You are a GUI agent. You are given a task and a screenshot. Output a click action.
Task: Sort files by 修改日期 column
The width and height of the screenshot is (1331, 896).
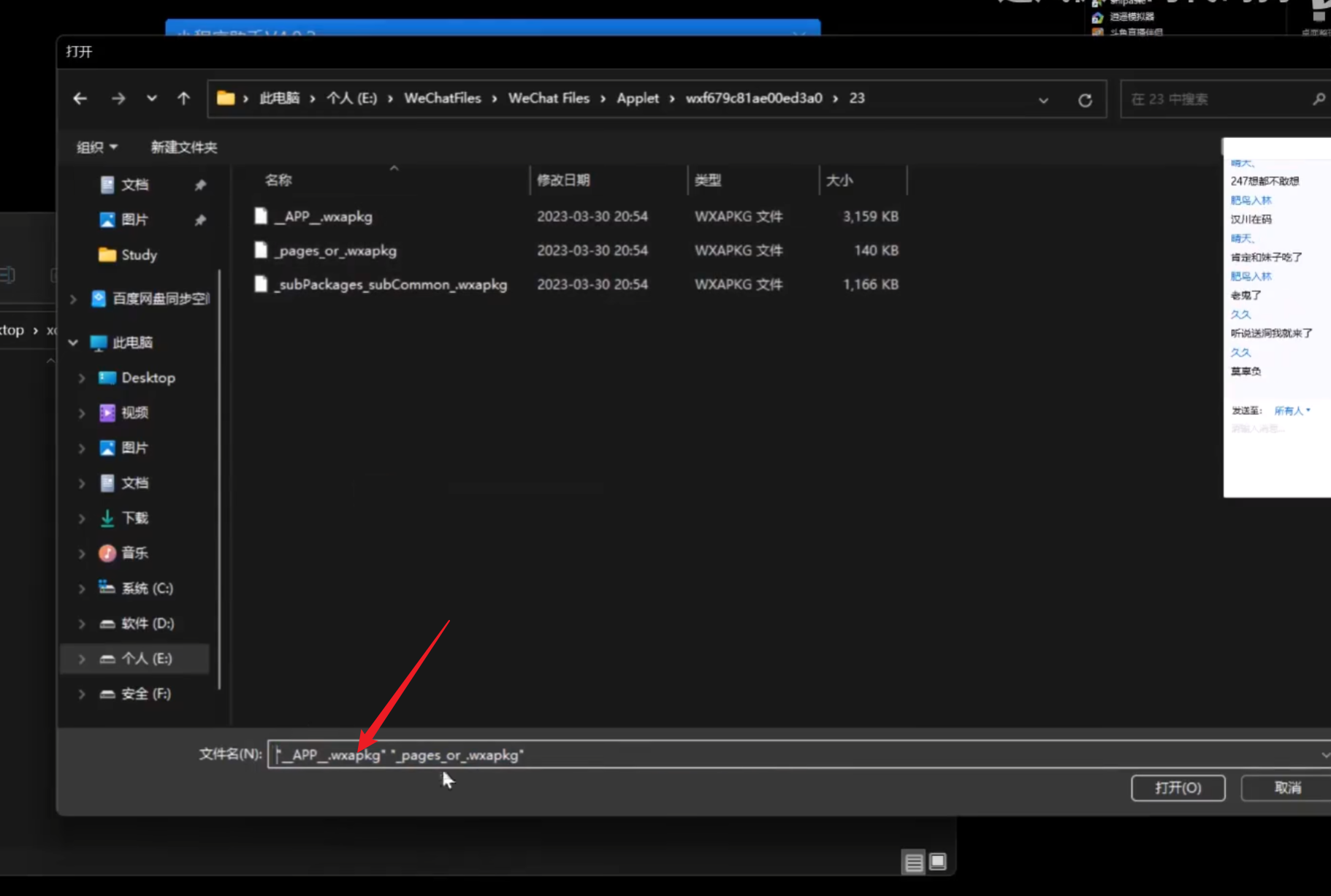[563, 180]
